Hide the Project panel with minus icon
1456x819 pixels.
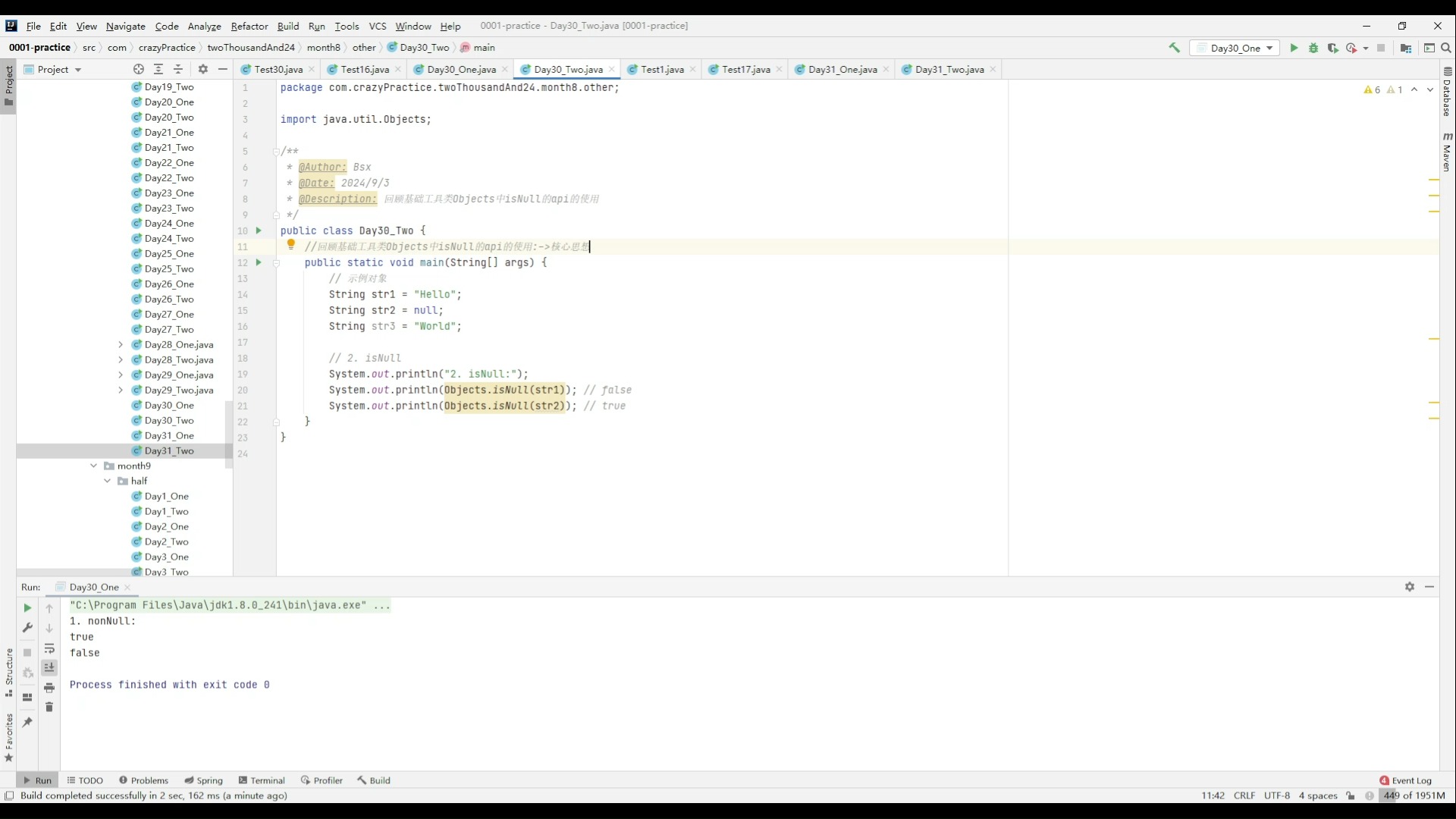[x=222, y=69]
